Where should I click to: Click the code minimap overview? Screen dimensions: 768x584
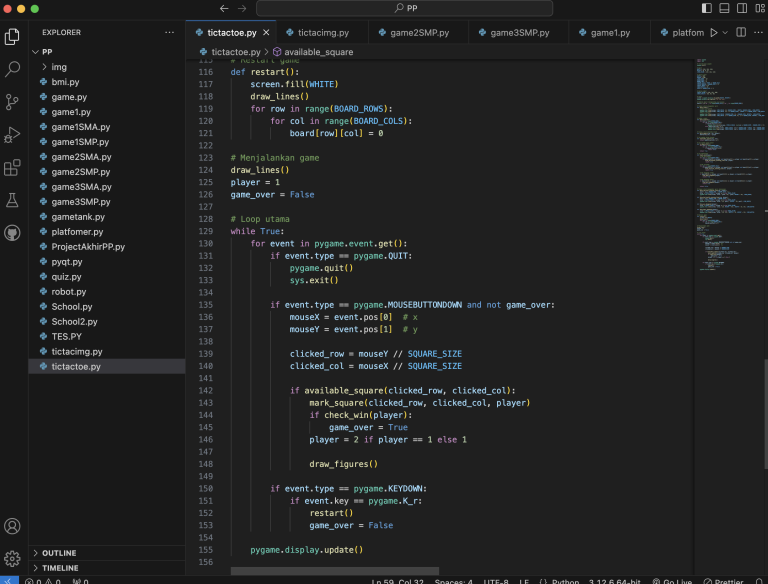pyautogui.click(x=729, y=164)
